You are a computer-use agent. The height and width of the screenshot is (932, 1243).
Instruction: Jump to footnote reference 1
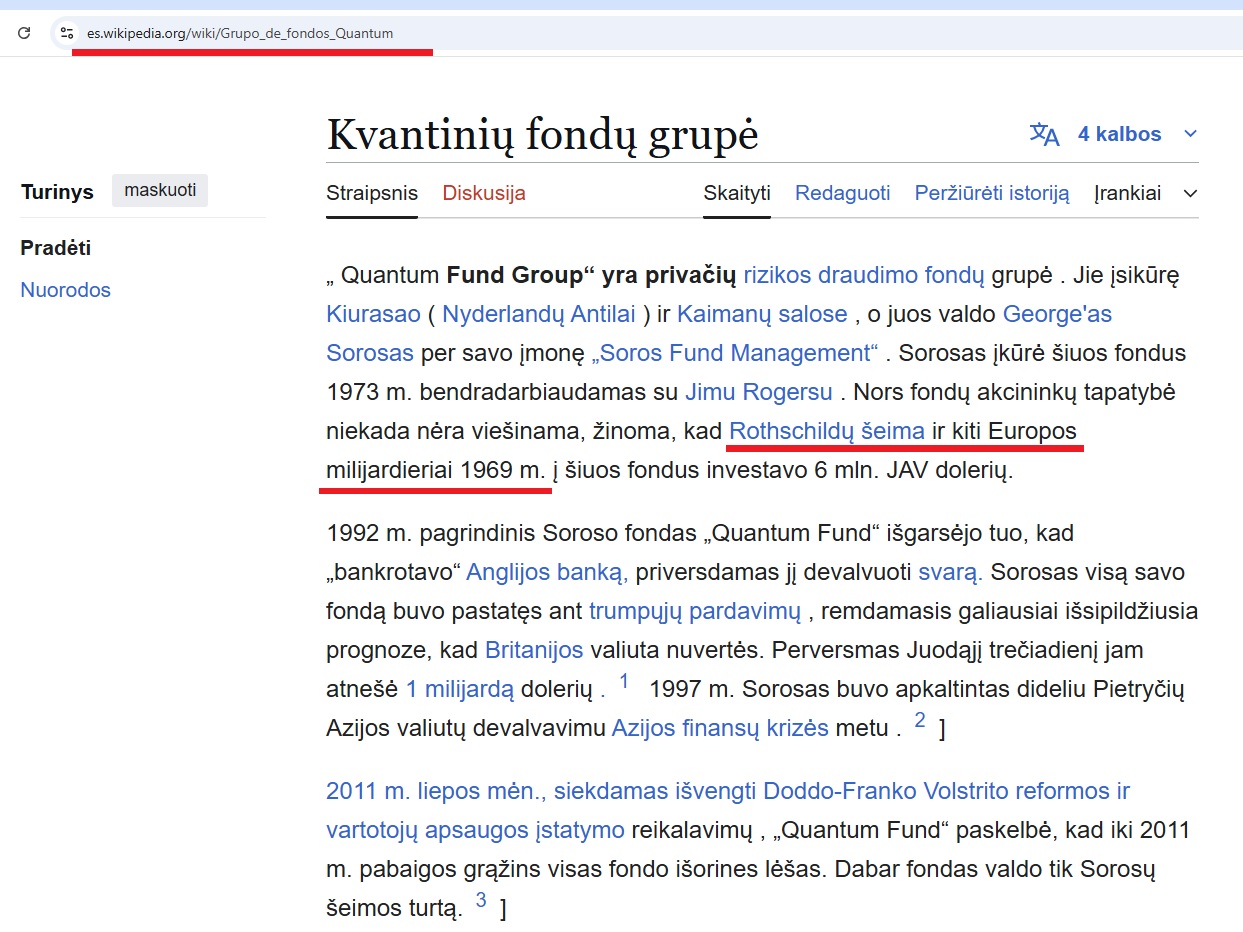[x=625, y=681]
